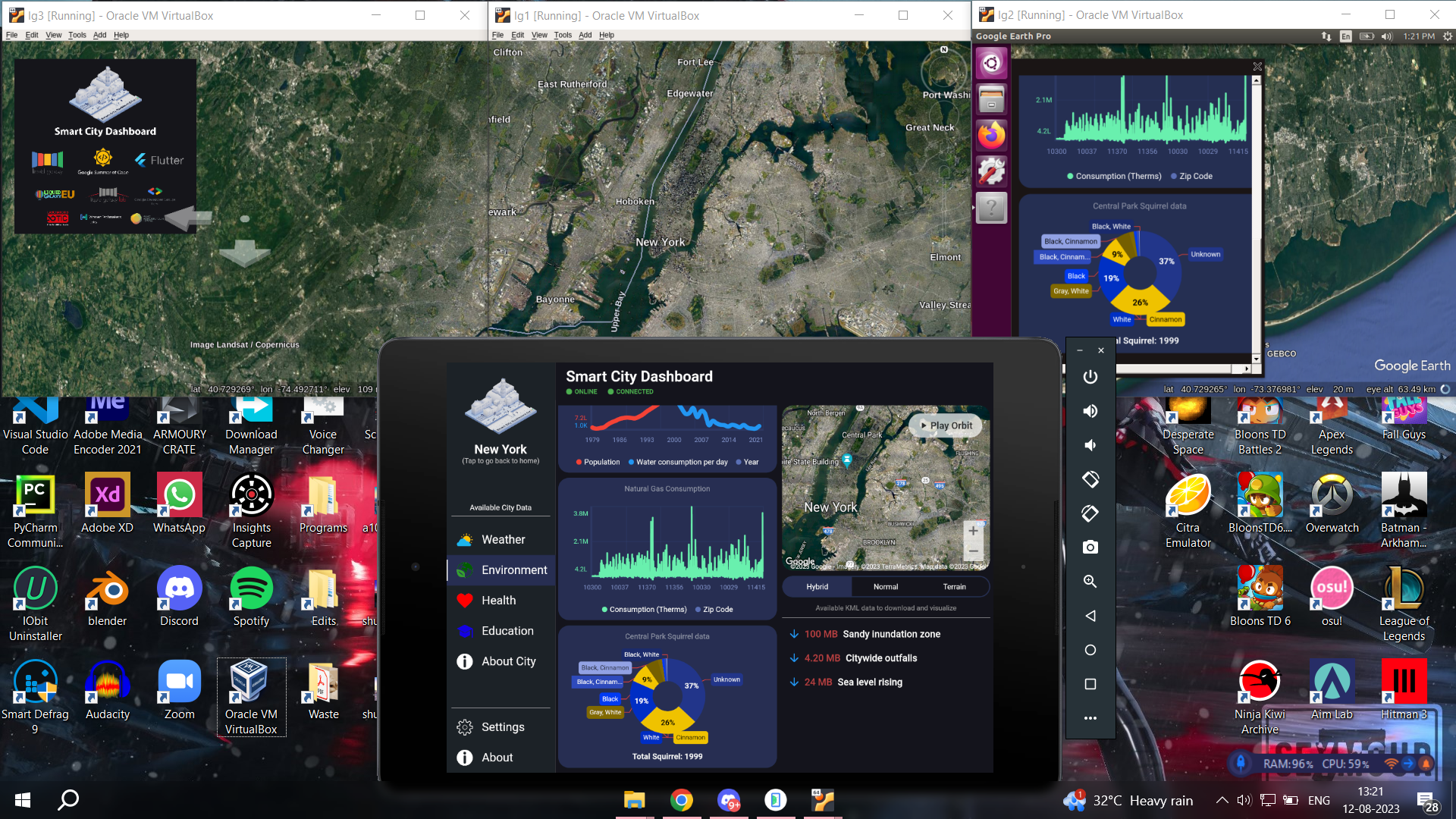
Task: Switch map to Normal view
Action: coord(885,587)
